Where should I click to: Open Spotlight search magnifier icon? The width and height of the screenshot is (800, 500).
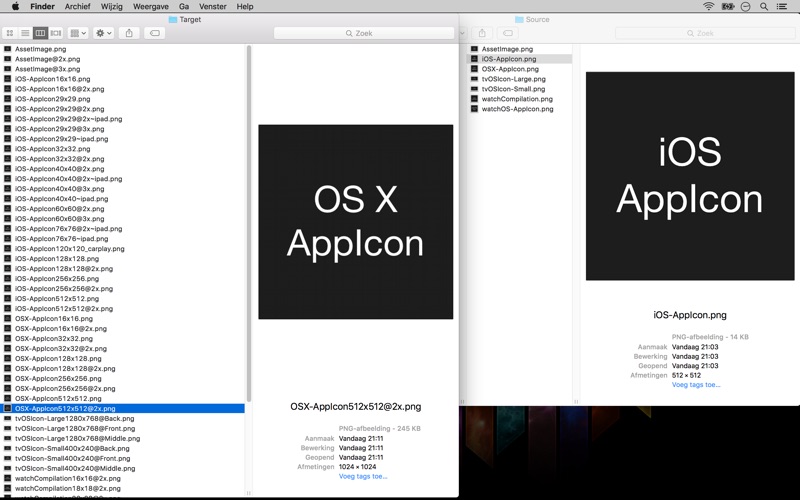(764, 6)
